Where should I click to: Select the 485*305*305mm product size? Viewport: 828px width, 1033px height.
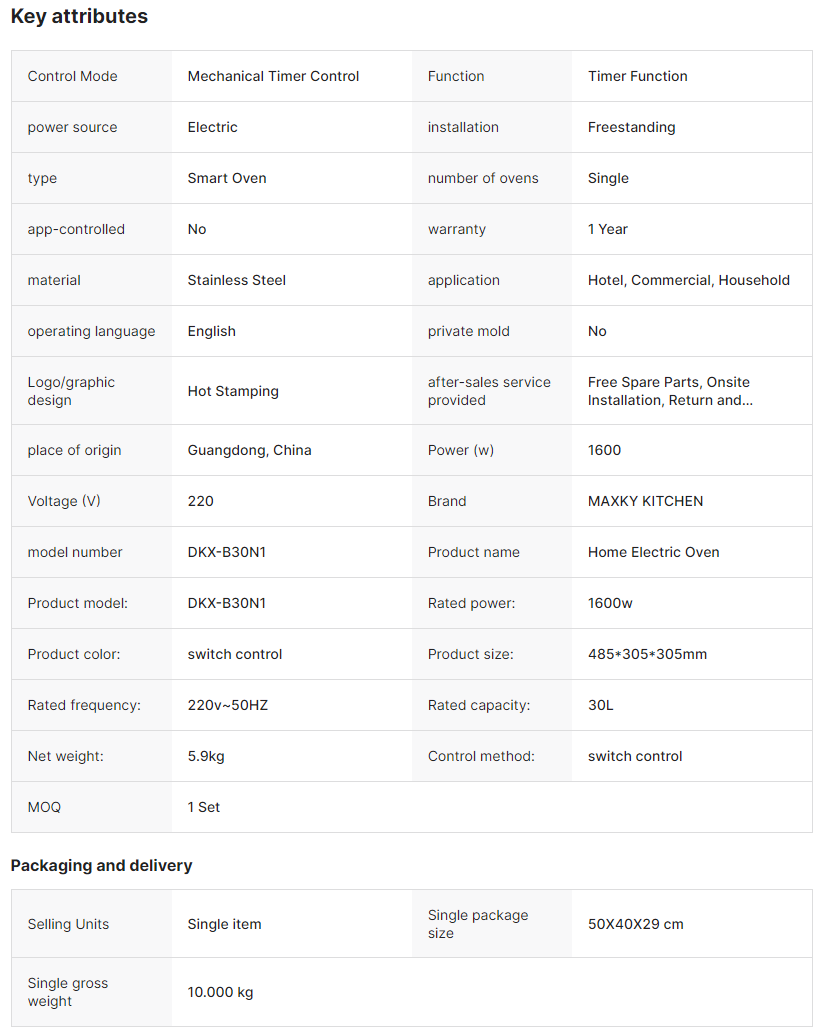[647, 654]
